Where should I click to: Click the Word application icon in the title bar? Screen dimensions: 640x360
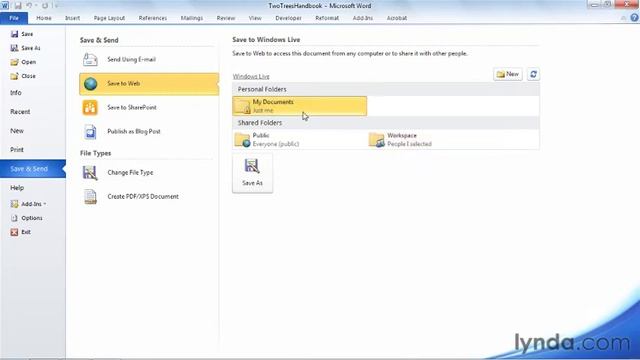point(4,5)
